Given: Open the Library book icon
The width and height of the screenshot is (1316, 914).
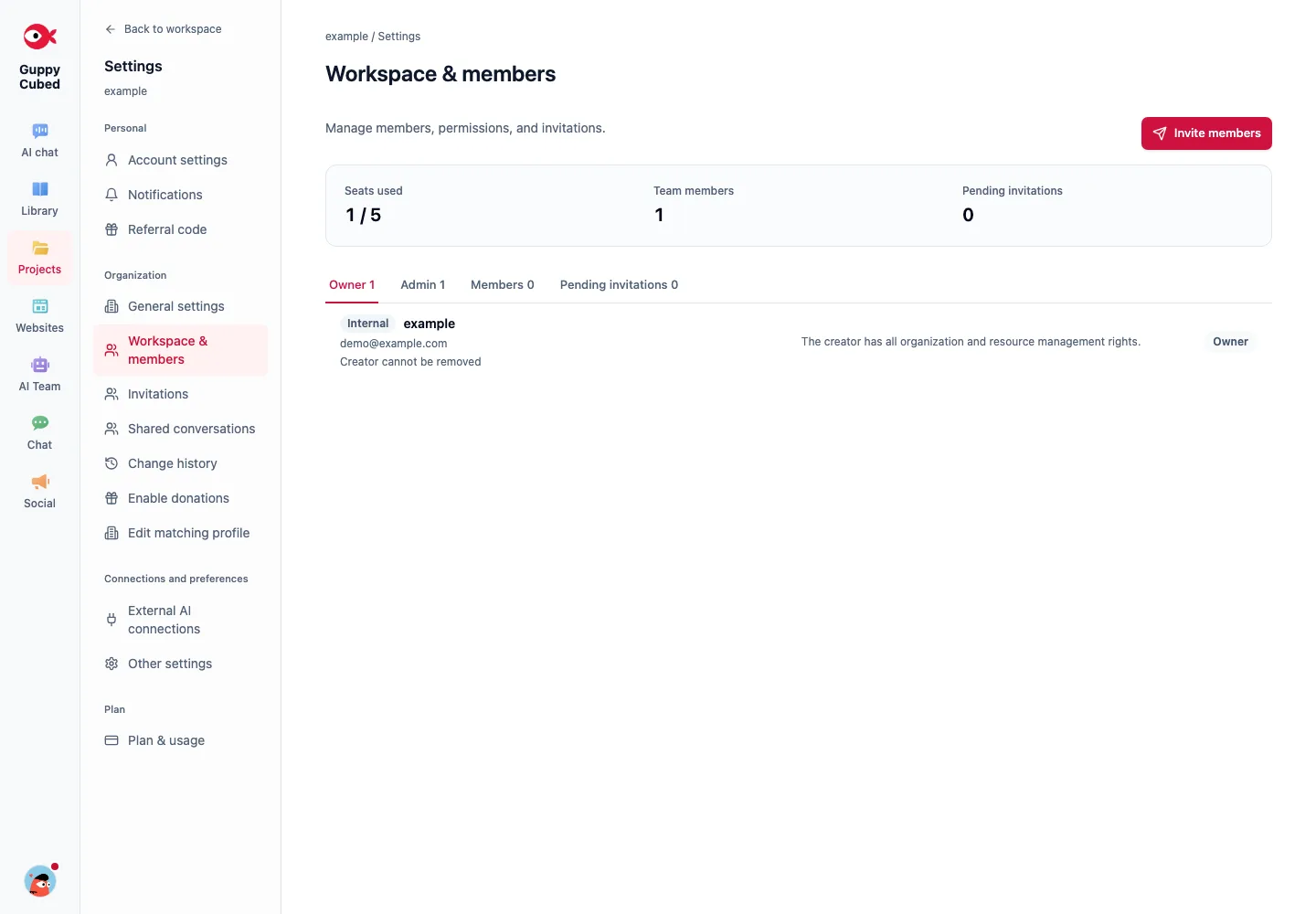Looking at the screenshot, I should point(40,189).
